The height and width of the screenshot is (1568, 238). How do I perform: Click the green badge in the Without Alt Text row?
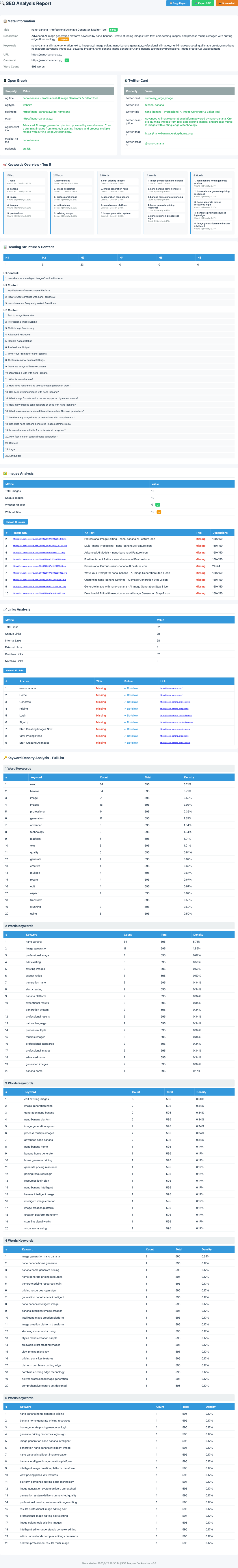158,505
